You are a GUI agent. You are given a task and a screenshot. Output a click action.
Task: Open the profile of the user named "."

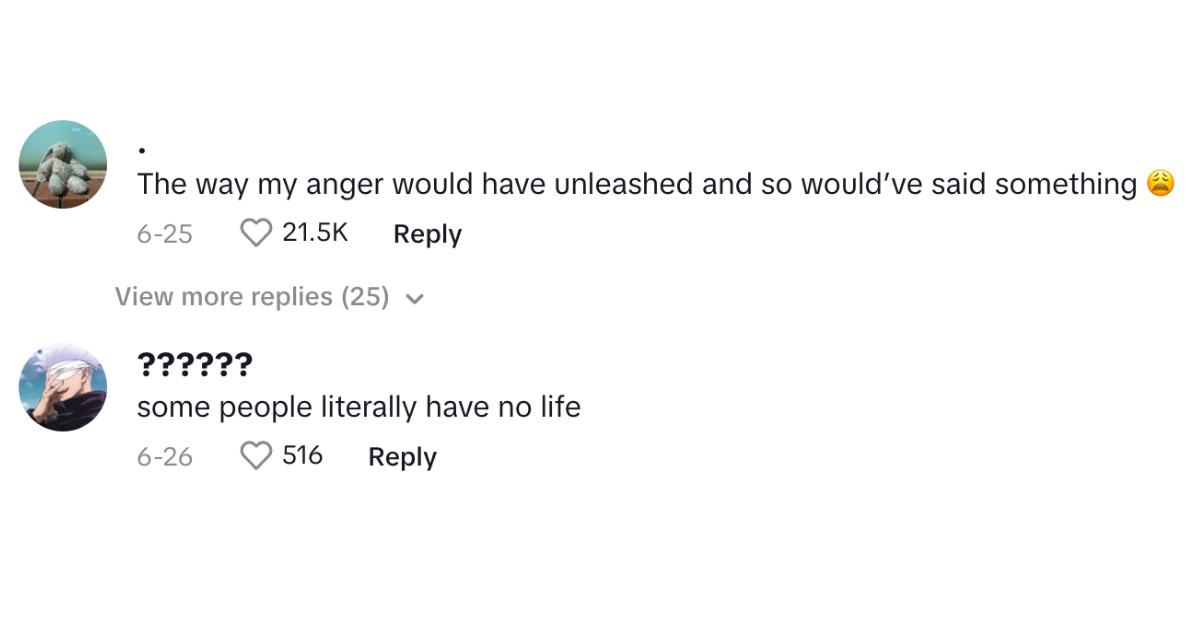pos(142,150)
